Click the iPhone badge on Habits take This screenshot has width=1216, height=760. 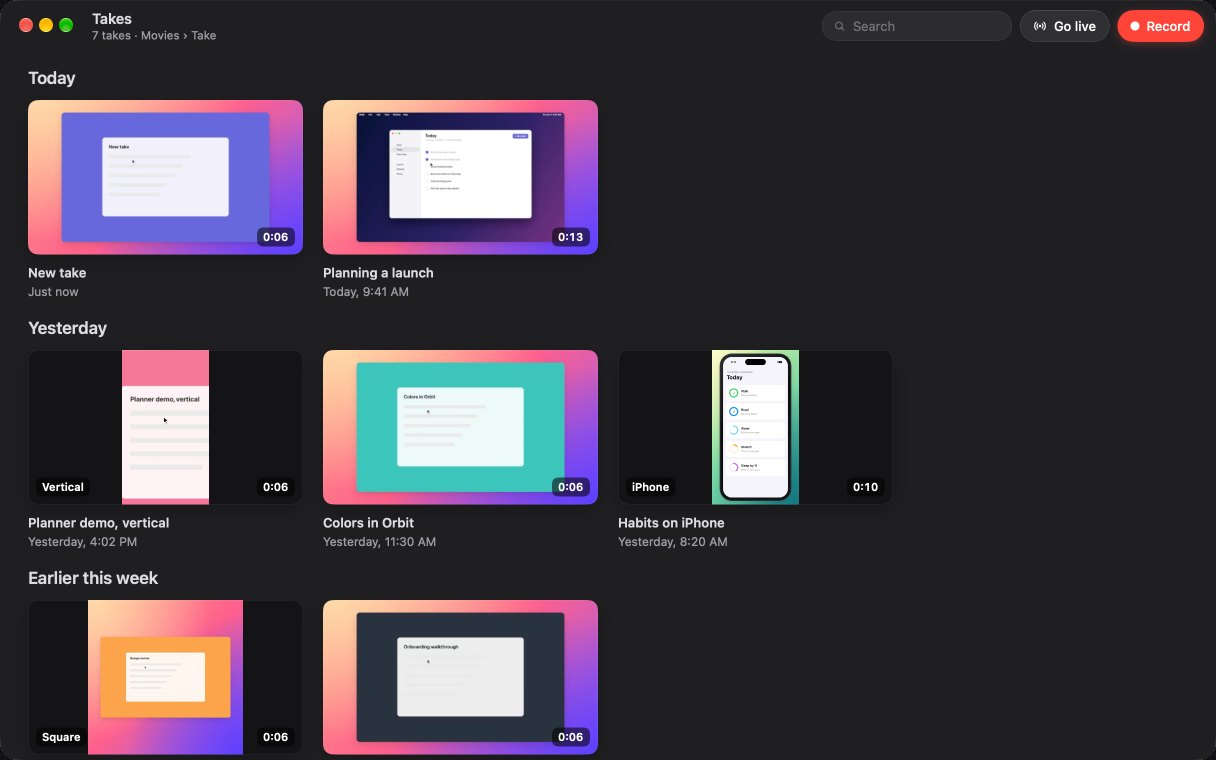coord(650,487)
